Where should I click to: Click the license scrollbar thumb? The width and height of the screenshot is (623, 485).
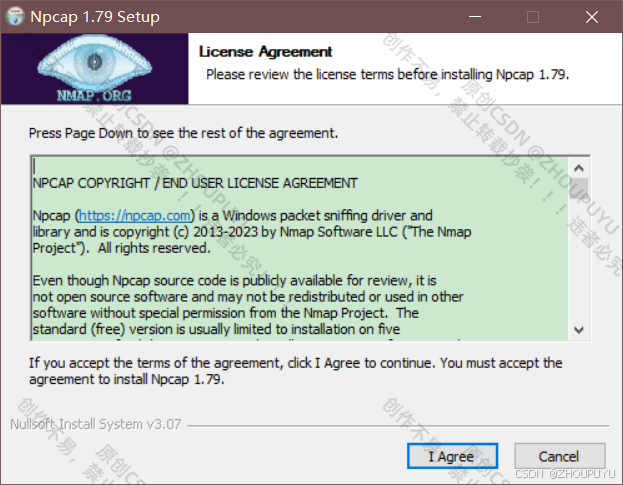point(579,188)
